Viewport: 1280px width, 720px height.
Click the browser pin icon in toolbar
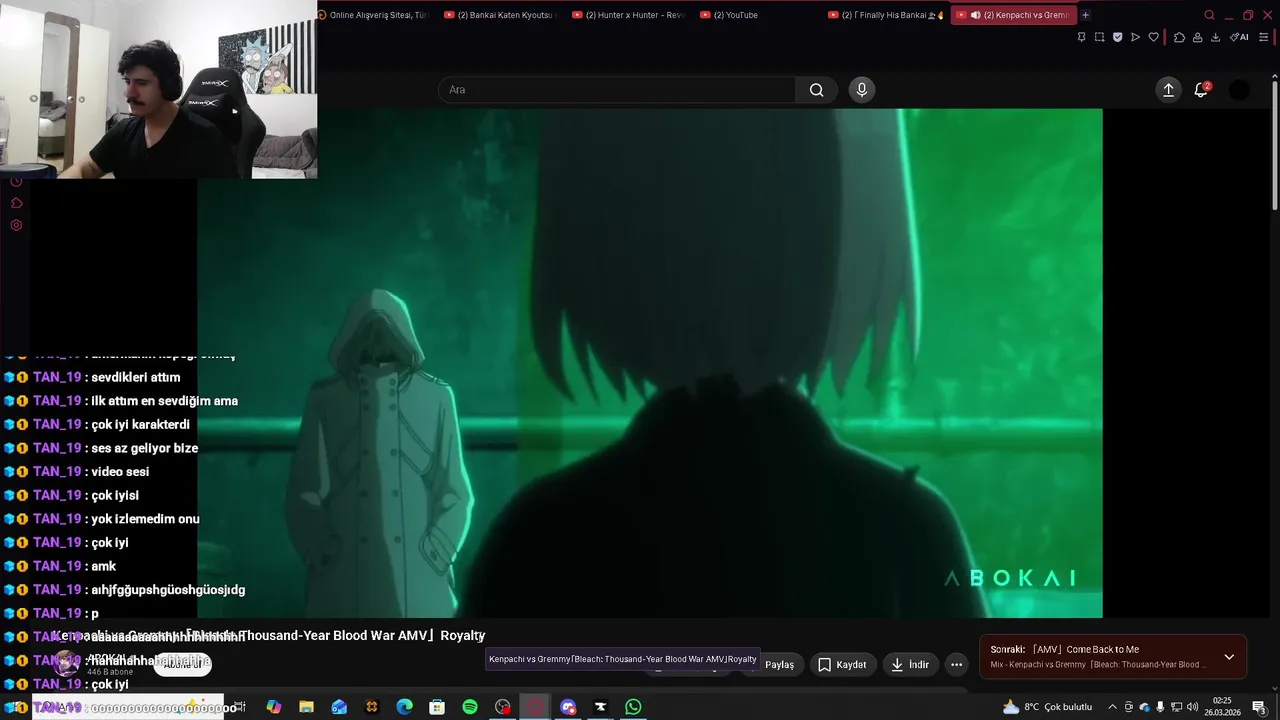click(x=1081, y=37)
